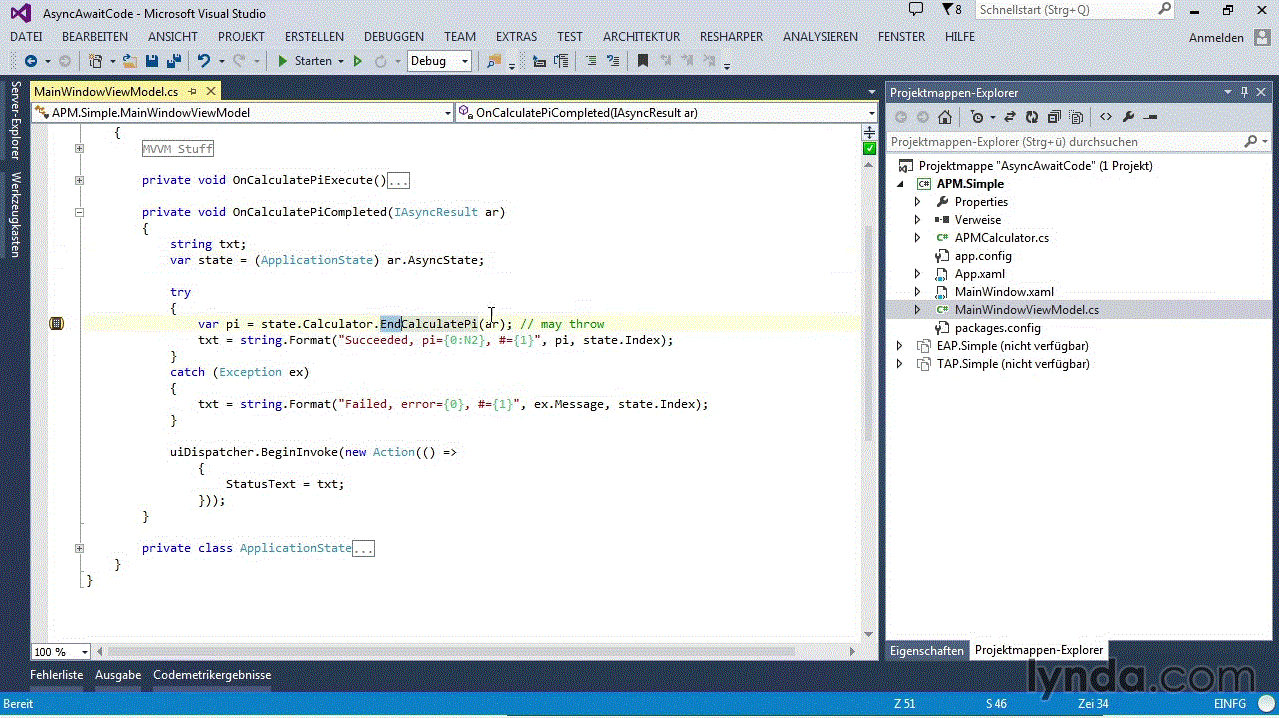This screenshot has width=1279, height=718.
Task: Expand the Verweise node
Action: (917, 220)
